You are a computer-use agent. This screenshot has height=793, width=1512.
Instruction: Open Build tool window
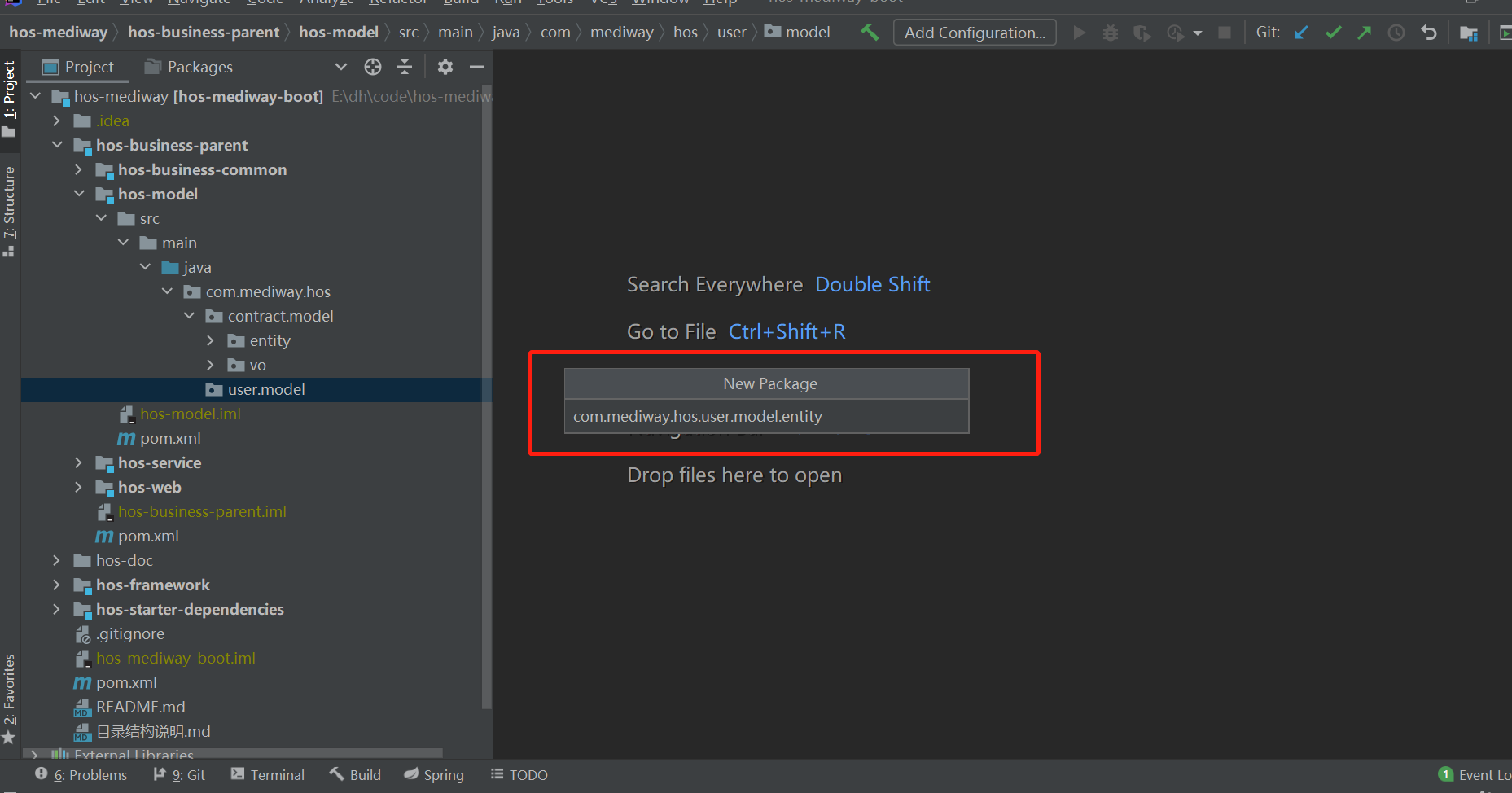(355, 774)
